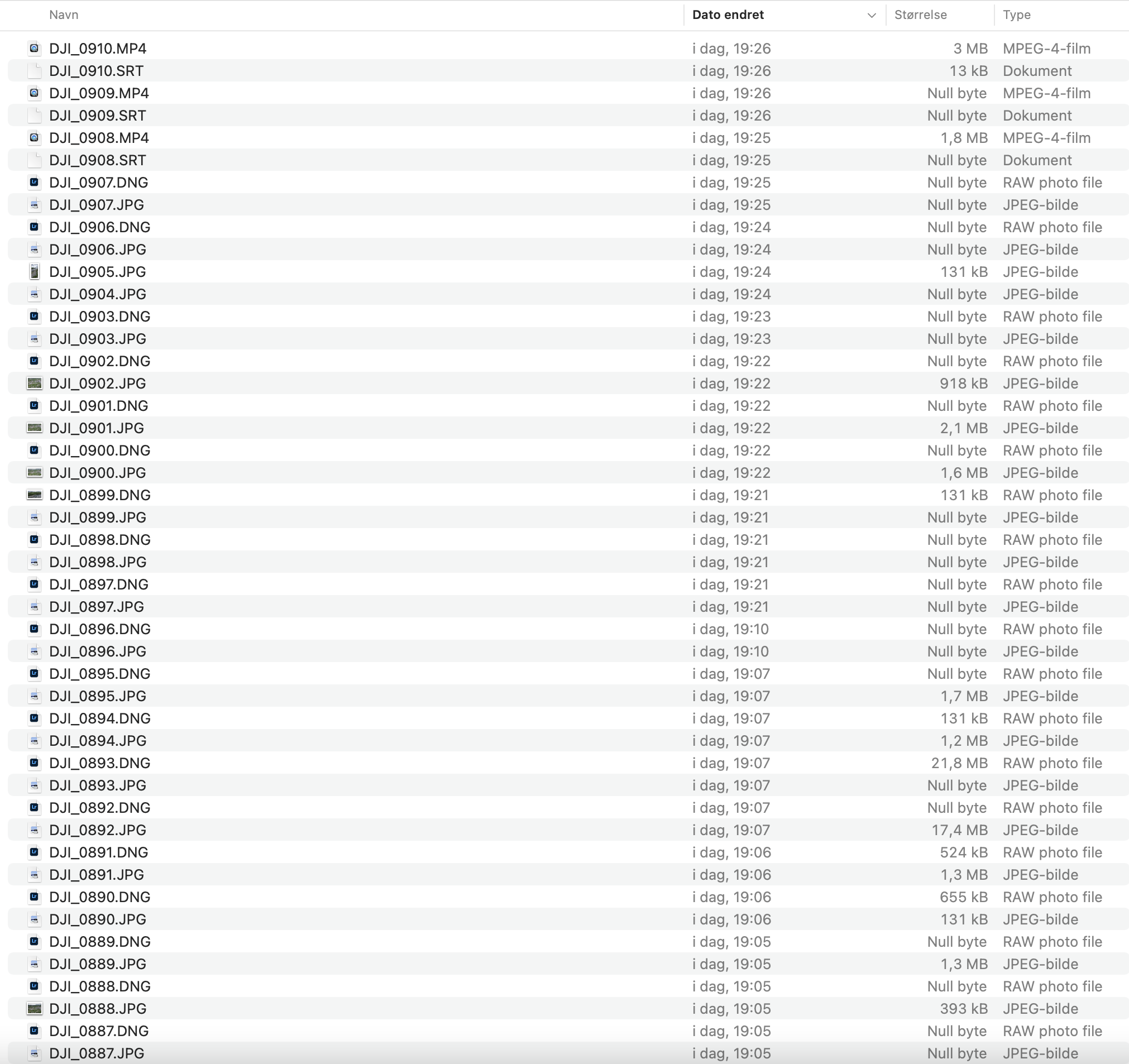Select the file name DJI_0893.JPG
This screenshot has height=1064, width=1129.
[98, 786]
